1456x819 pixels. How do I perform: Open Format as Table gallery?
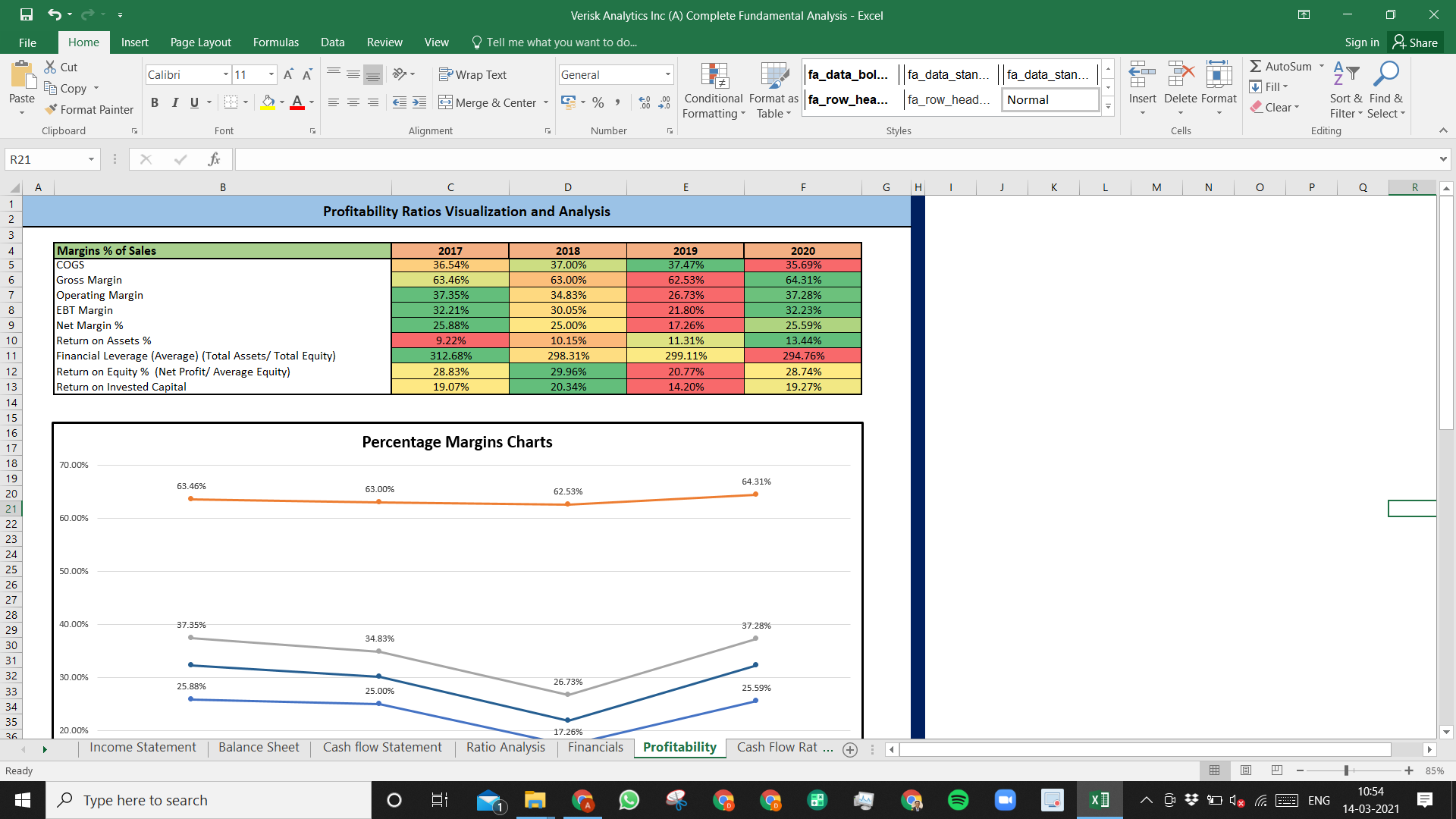tap(773, 90)
